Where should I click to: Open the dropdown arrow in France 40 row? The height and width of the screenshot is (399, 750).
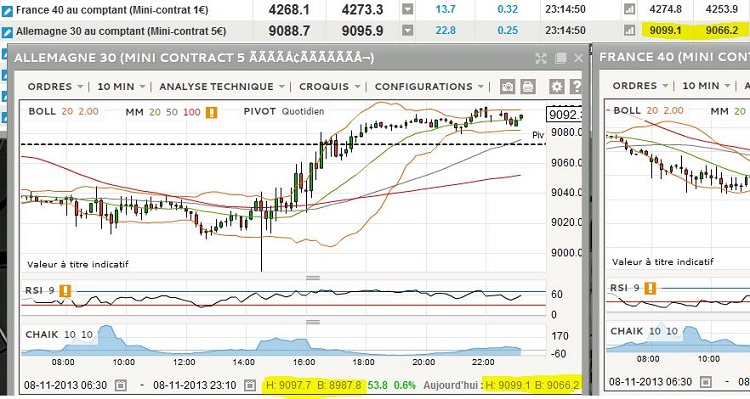tap(407, 9)
